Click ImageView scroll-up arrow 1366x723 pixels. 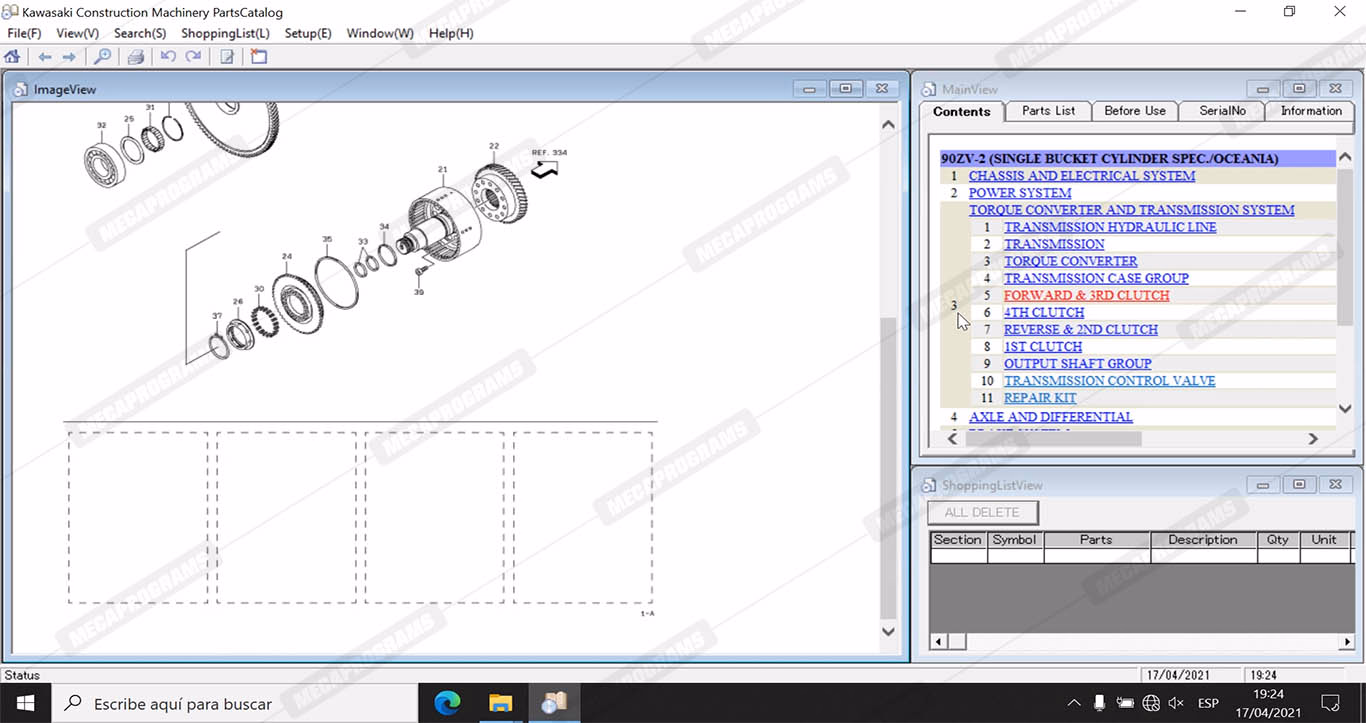point(888,125)
